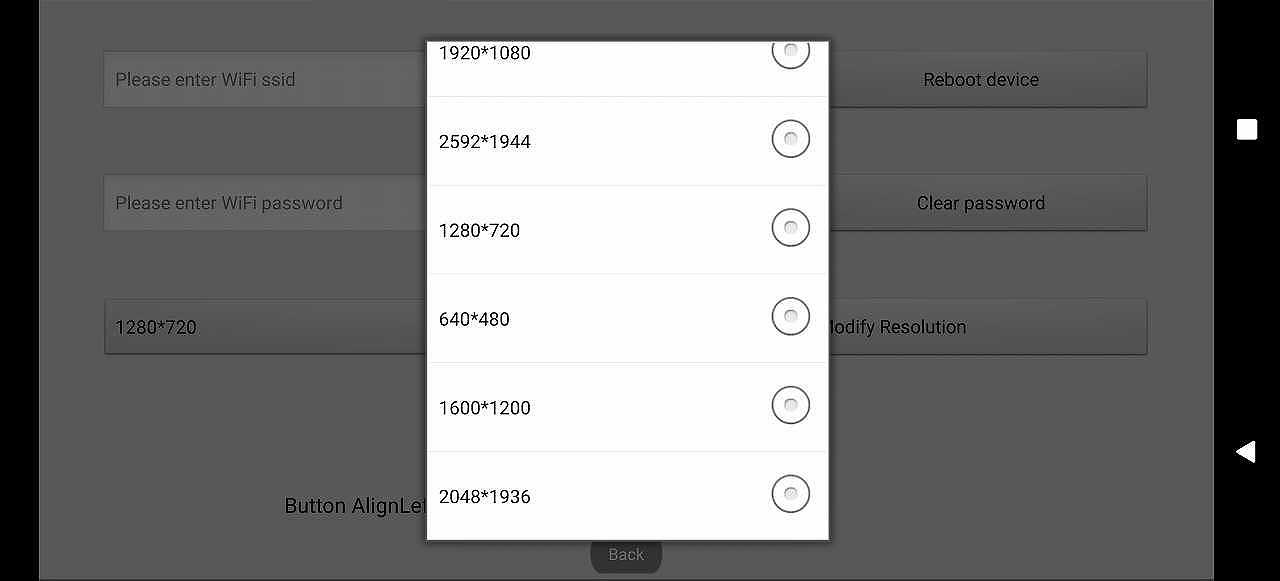Tap the Android recent apps square

1246,130
